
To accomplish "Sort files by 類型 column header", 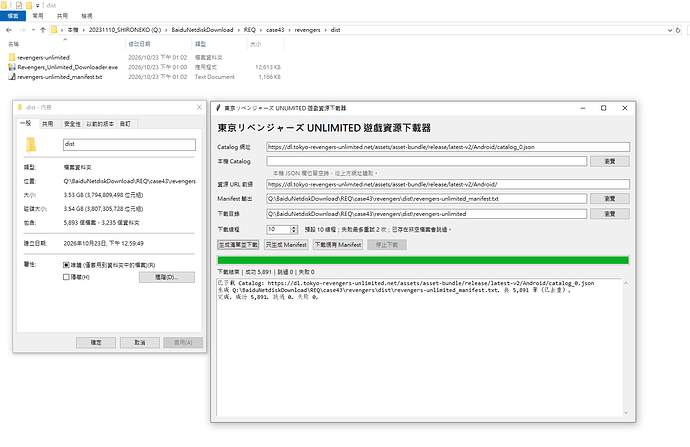I will (220, 44).
